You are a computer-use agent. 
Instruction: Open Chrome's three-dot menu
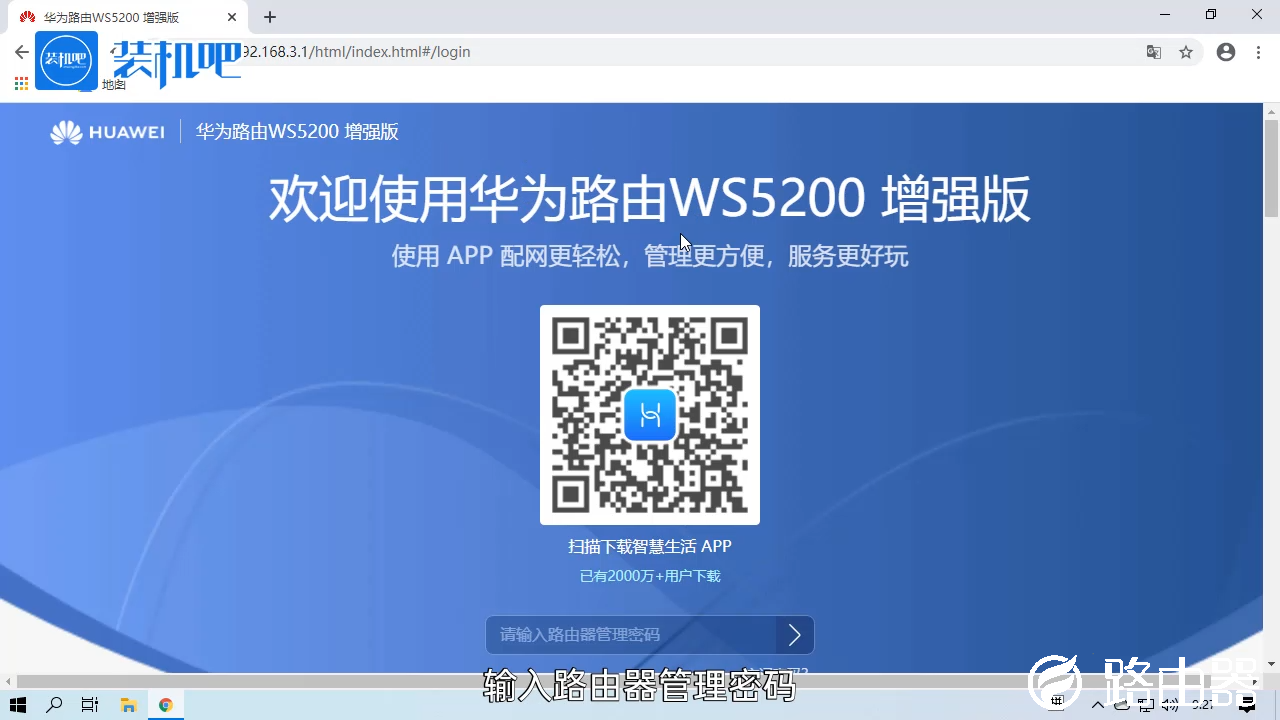click(1258, 52)
